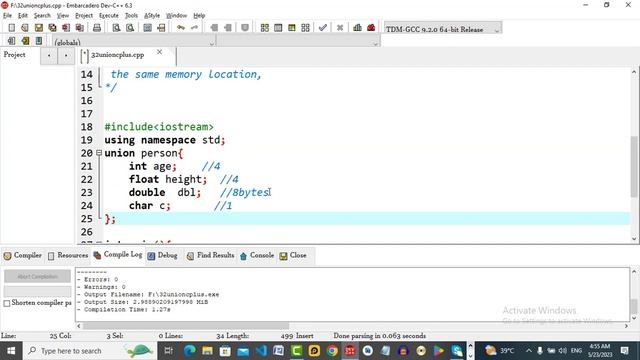Open Microsoft Edge from the taskbar
640x360 pixels.
pos(189,351)
